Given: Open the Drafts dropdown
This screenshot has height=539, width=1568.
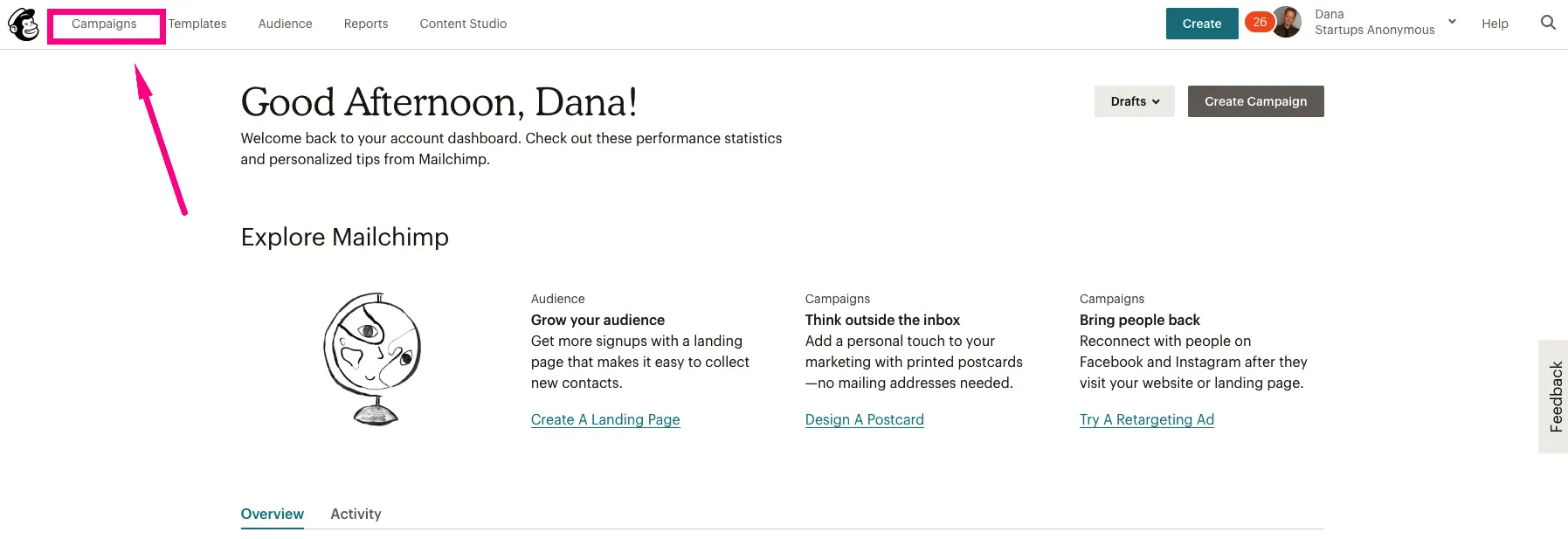Looking at the screenshot, I should pos(1134,101).
